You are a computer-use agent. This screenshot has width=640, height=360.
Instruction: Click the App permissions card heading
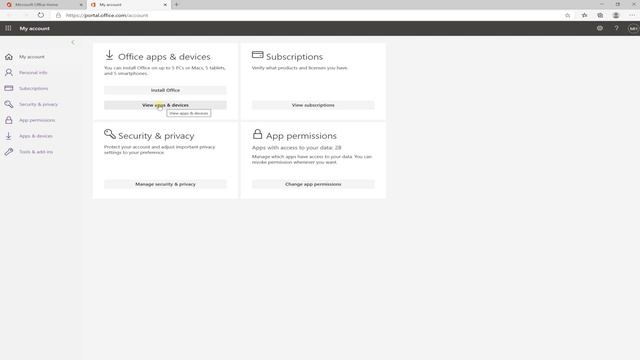click(301, 136)
